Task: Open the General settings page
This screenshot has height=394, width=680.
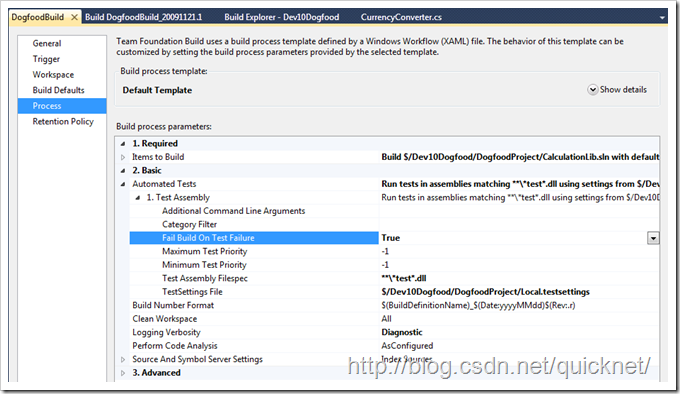Action: point(47,43)
